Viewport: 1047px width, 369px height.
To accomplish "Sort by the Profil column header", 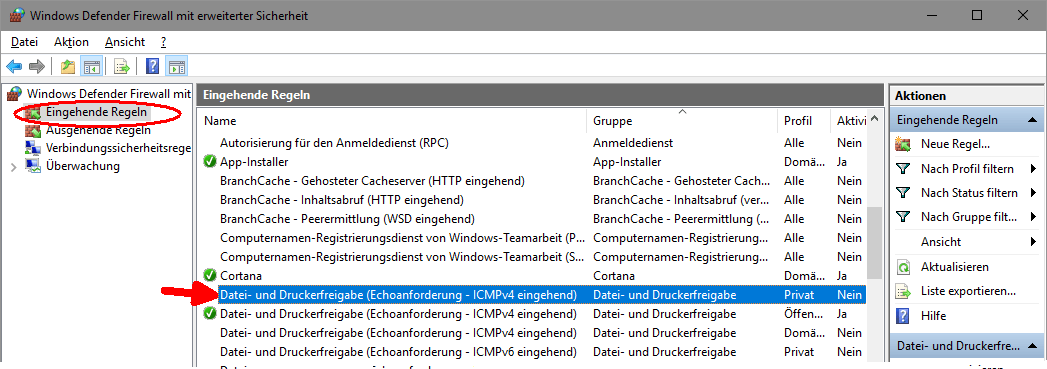I will pyautogui.click(x=805, y=121).
